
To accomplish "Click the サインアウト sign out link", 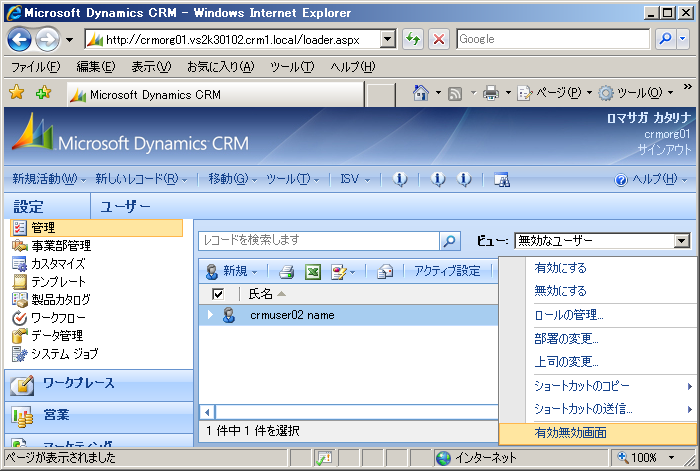I will 664,150.
